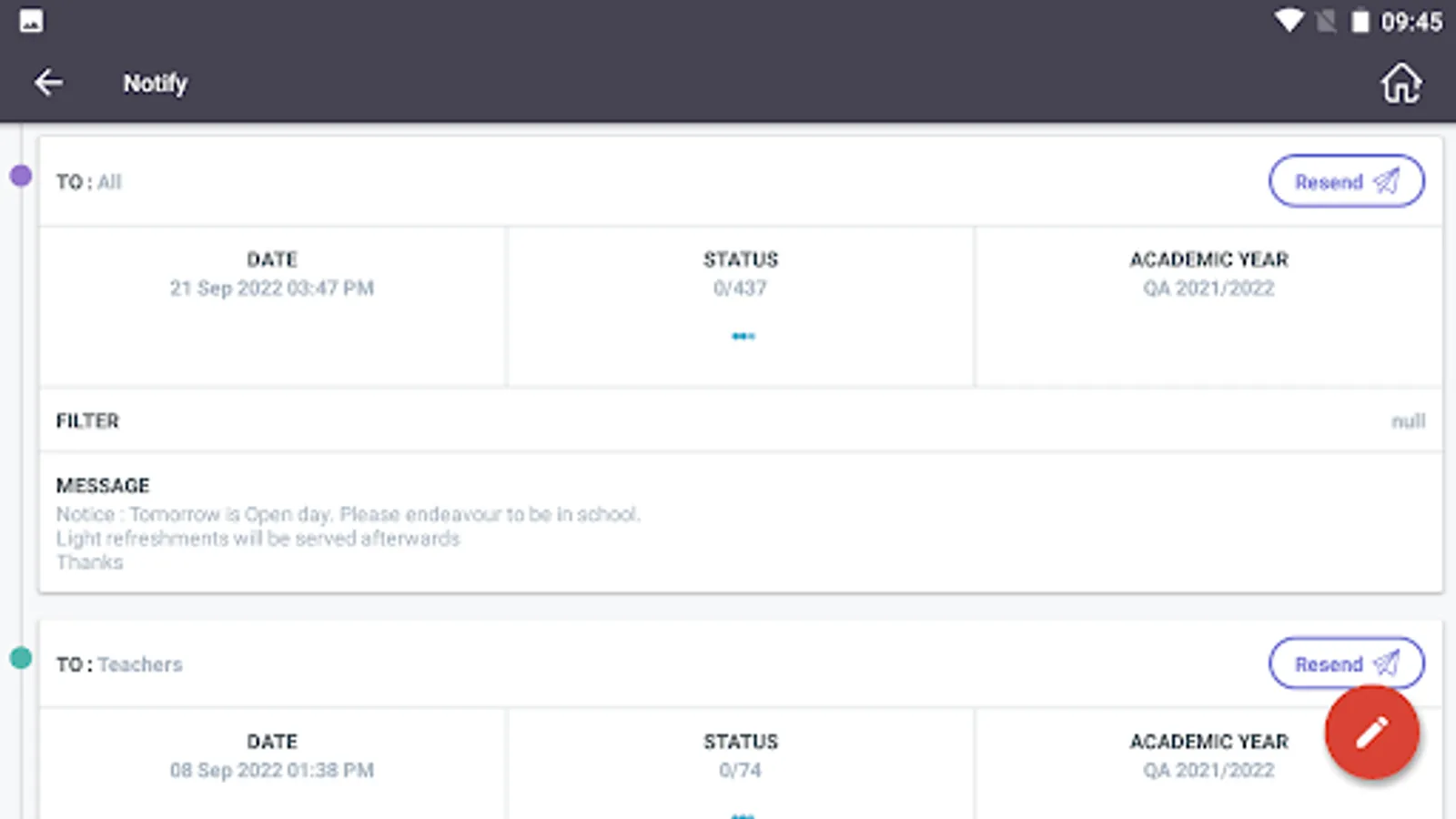Resend the notification sent to All
The height and width of the screenshot is (819, 1456).
click(1346, 181)
